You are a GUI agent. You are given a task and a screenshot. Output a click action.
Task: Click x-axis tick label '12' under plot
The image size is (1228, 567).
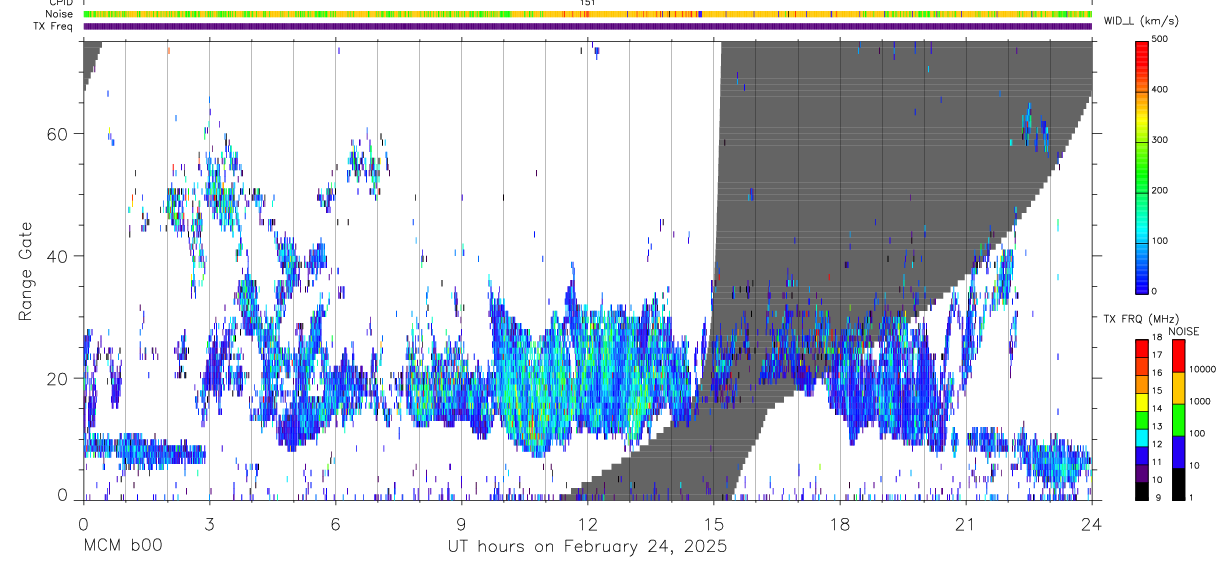tap(587, 524)
